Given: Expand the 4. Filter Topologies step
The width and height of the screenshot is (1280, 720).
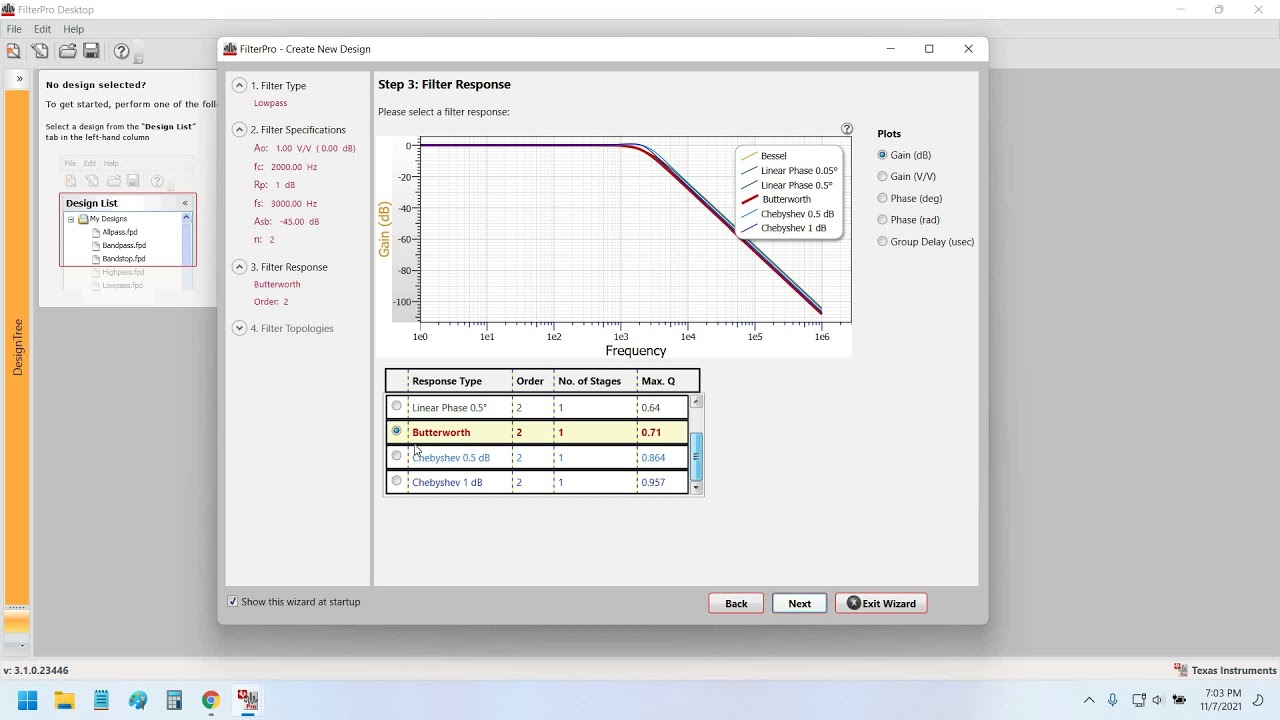Looking at the screenshot, I should (239, 328).
